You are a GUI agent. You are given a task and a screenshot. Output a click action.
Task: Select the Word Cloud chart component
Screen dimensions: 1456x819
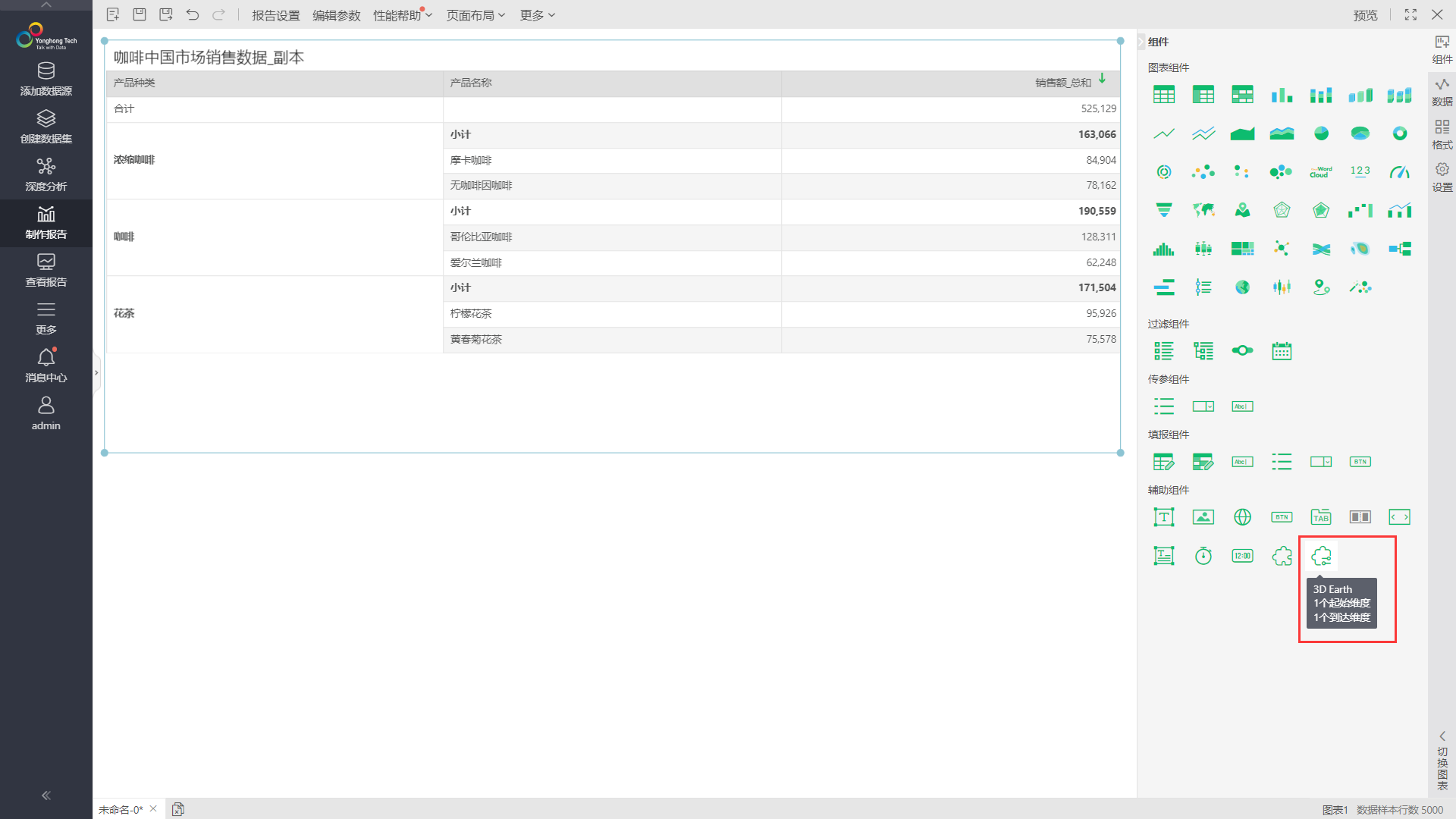pos(1320,172)
